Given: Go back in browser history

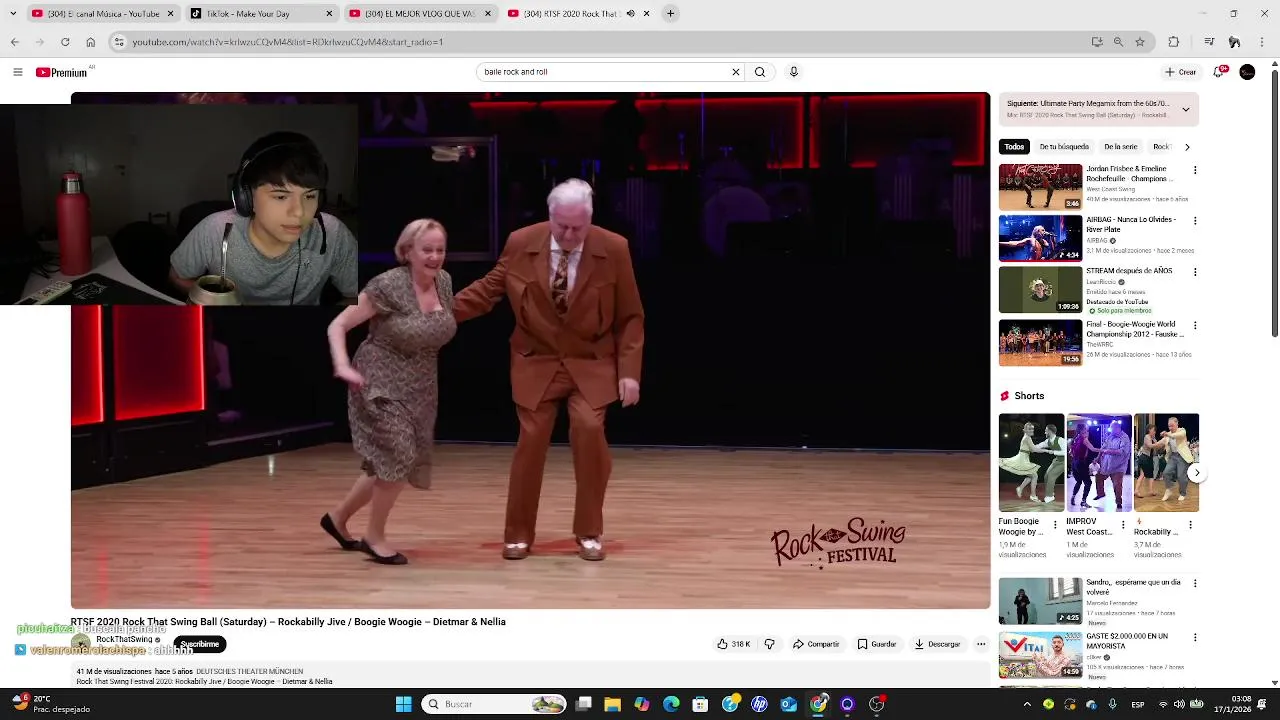Looking at the screenshot, I should (15, 42).
